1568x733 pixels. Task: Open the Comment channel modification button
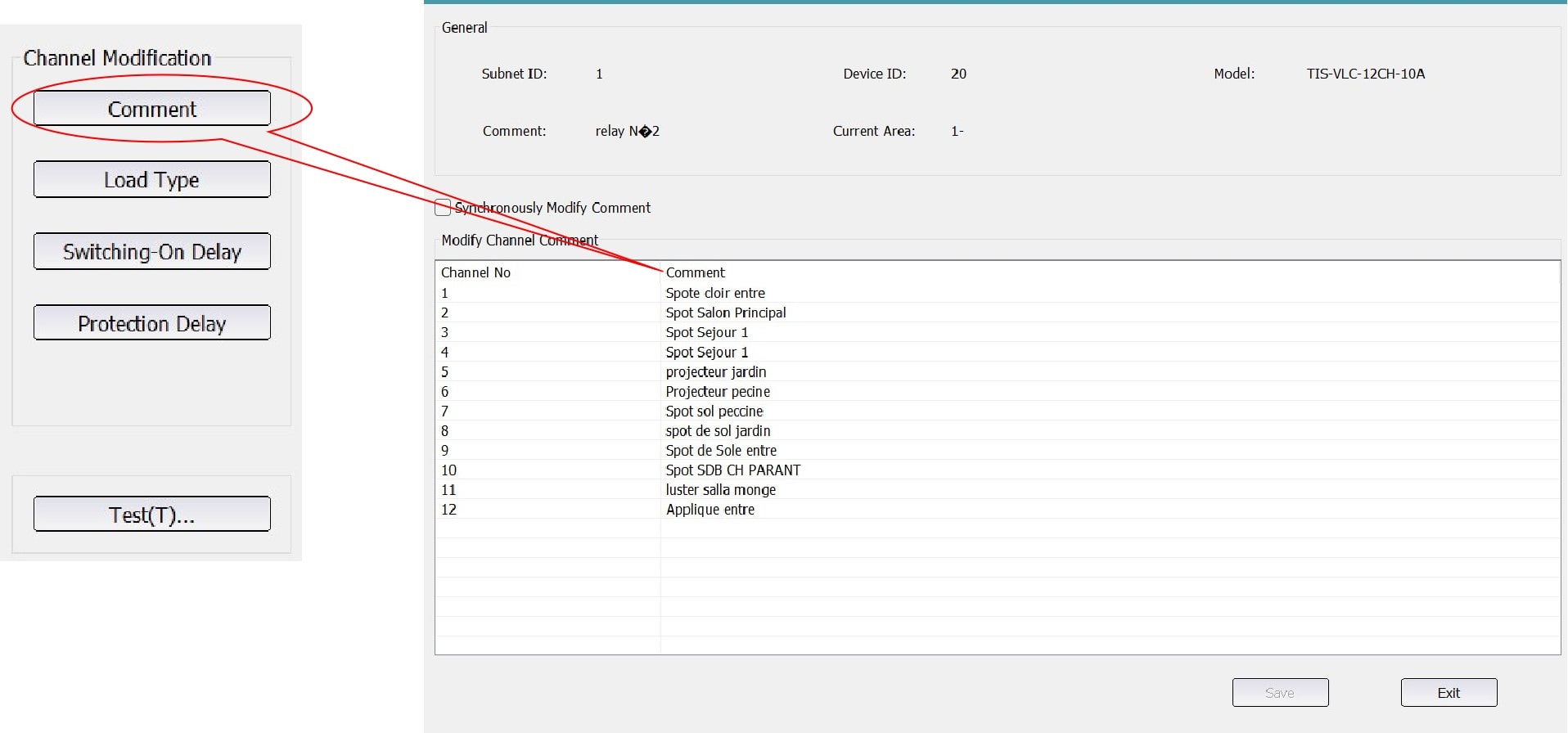tap(152, 108)
